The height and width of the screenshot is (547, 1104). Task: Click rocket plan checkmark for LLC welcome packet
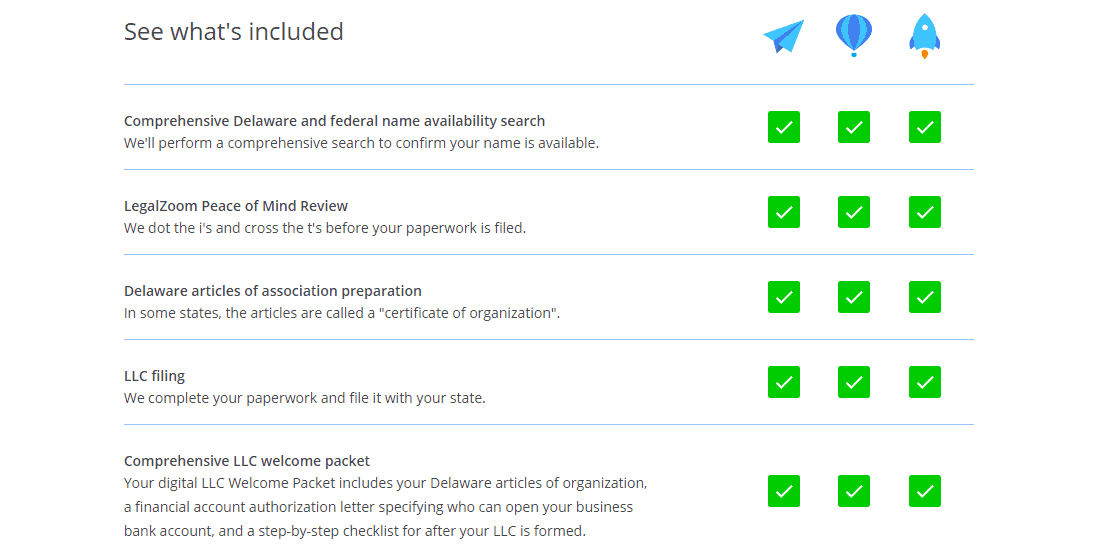click(x=925, y=491)
